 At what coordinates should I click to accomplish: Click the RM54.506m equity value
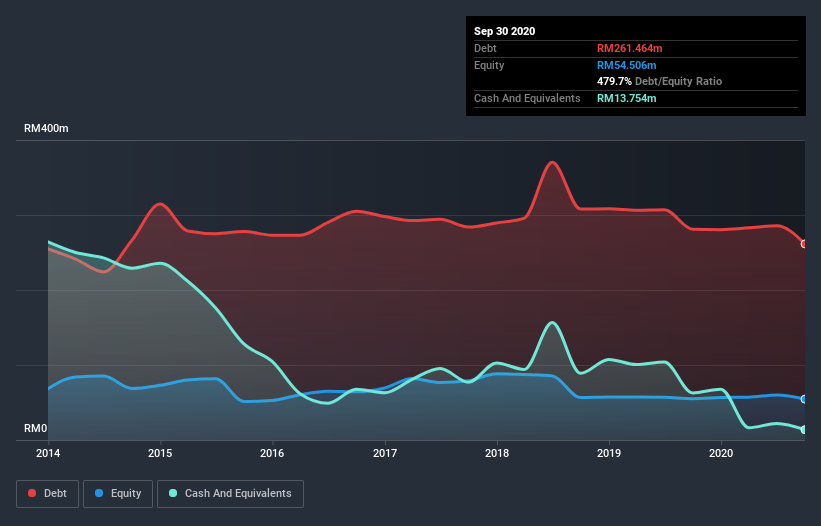pos(627,65)
